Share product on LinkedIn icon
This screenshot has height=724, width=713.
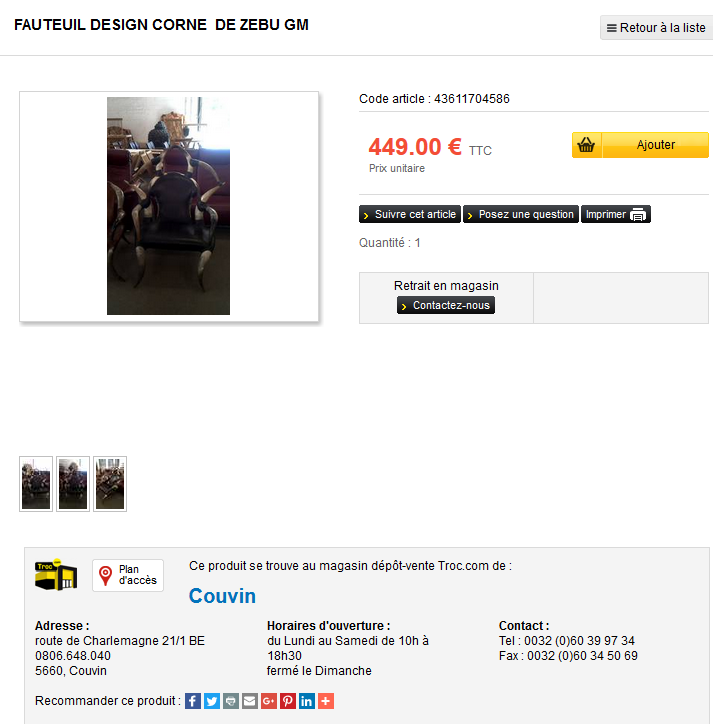306,701
